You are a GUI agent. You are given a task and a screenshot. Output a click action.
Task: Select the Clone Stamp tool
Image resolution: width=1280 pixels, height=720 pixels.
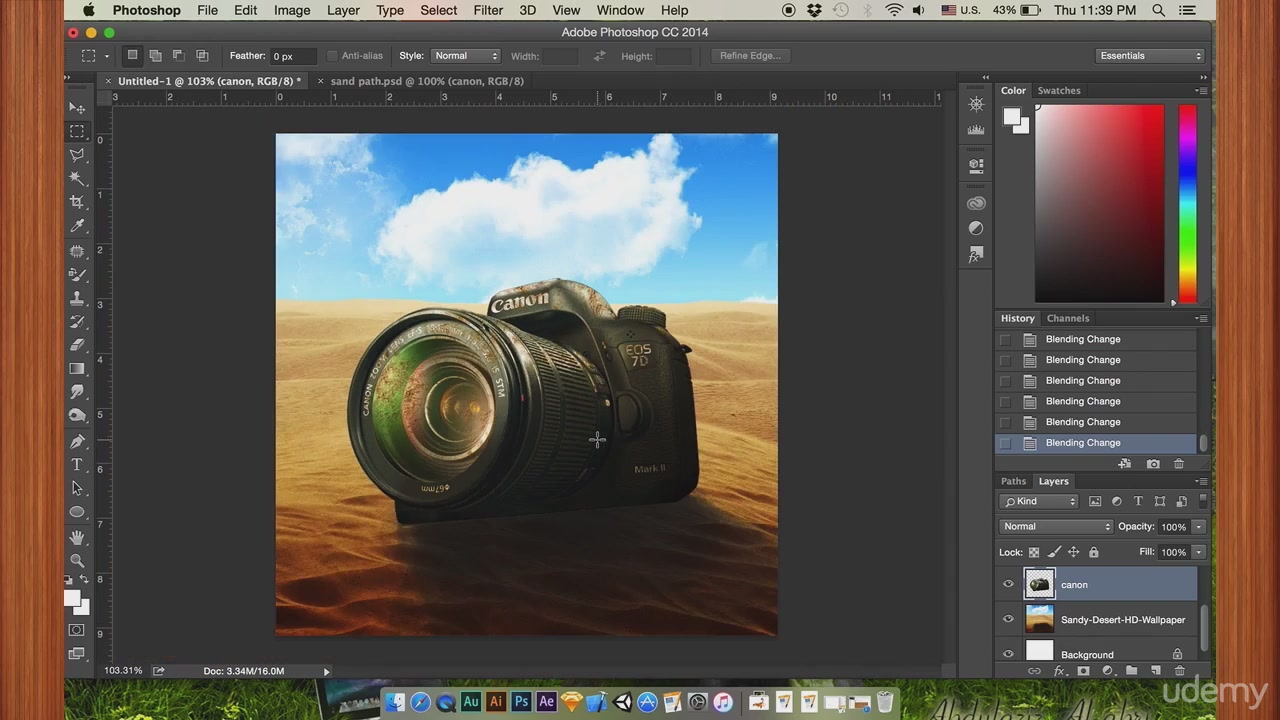click(x=77, y=298)
